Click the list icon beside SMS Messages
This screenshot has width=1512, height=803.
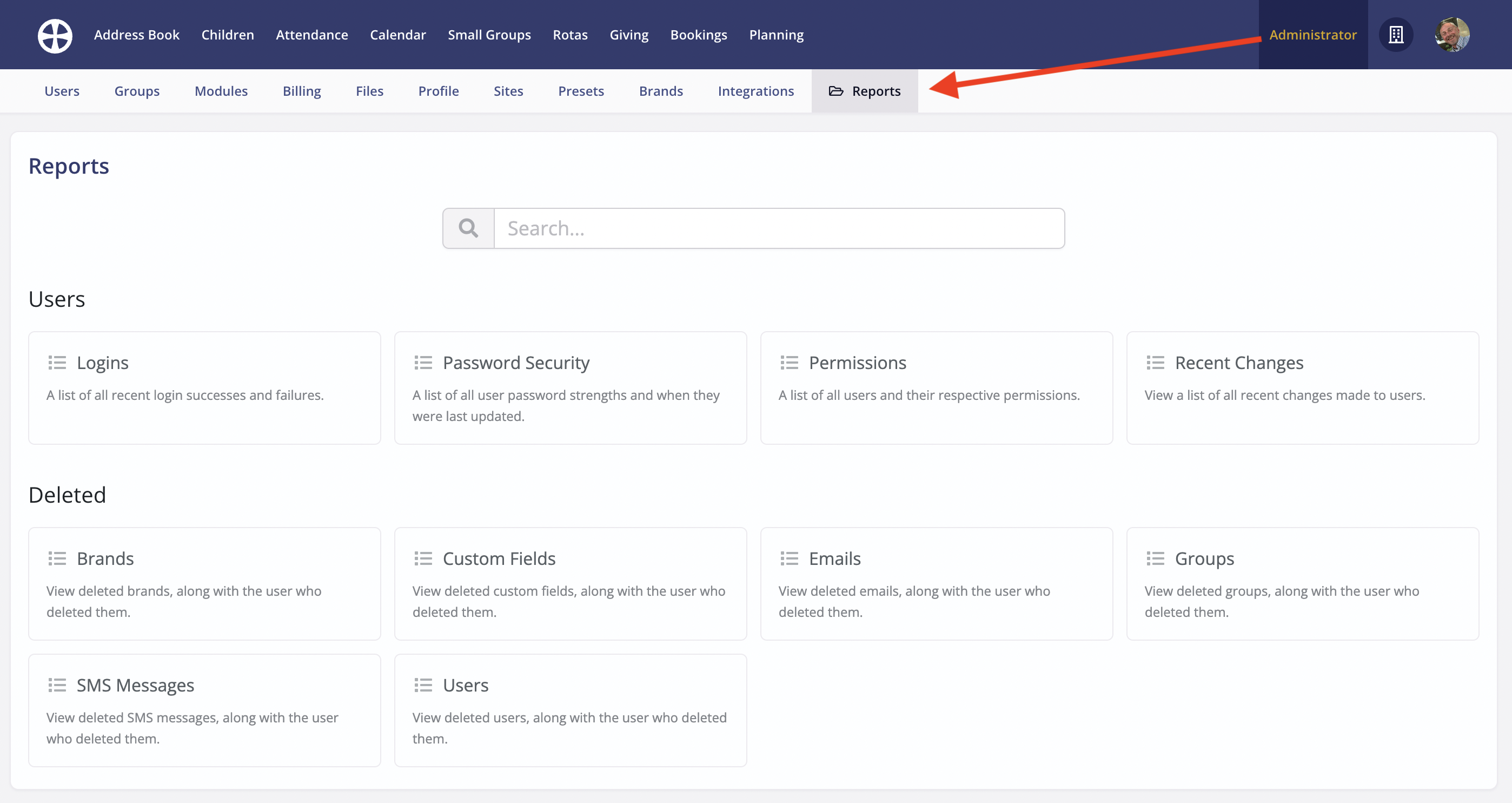(x=57, y=685)
